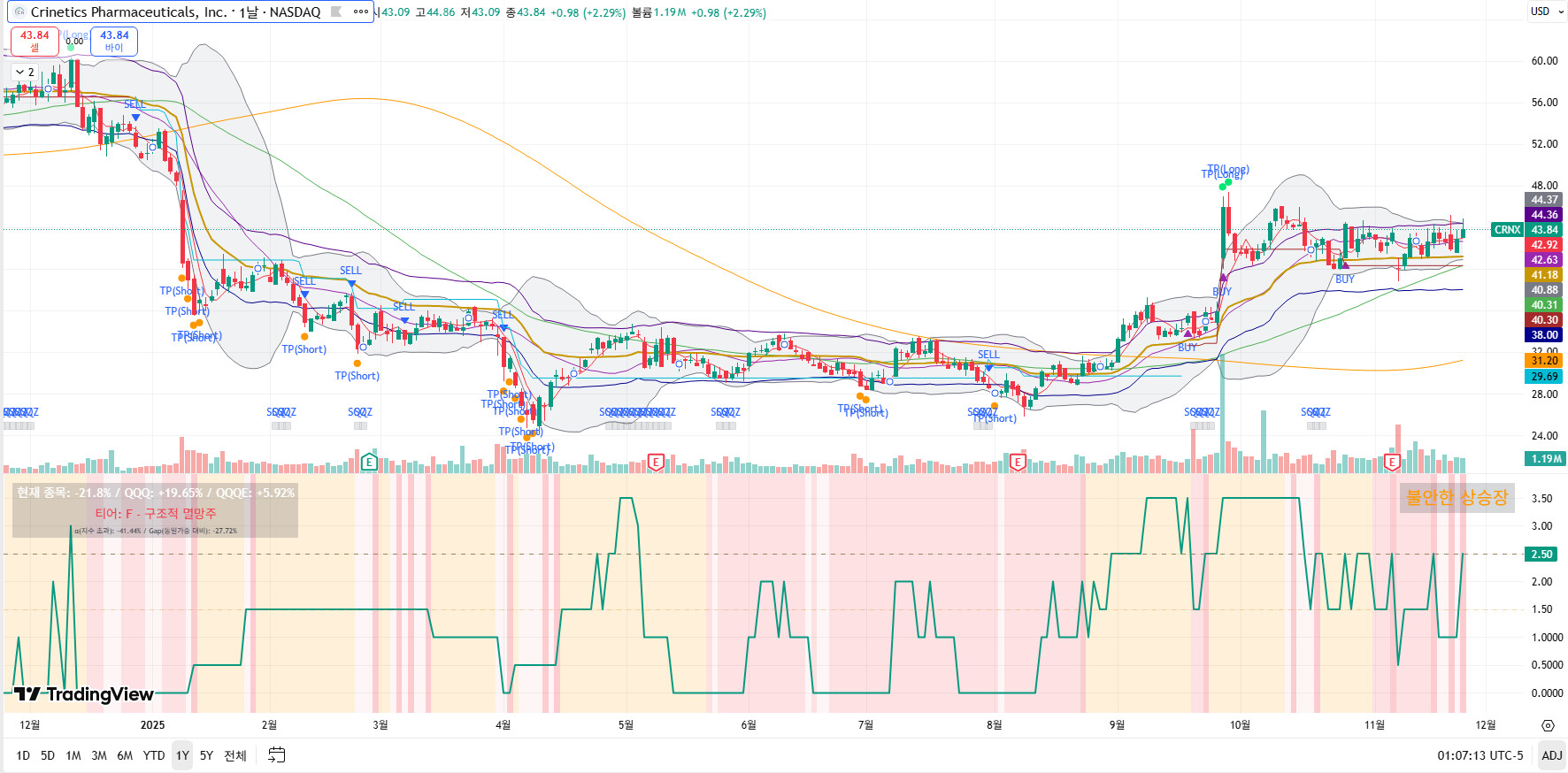
Task: Click the CRNX 43.84 price label
Action: click(1526, 230)
